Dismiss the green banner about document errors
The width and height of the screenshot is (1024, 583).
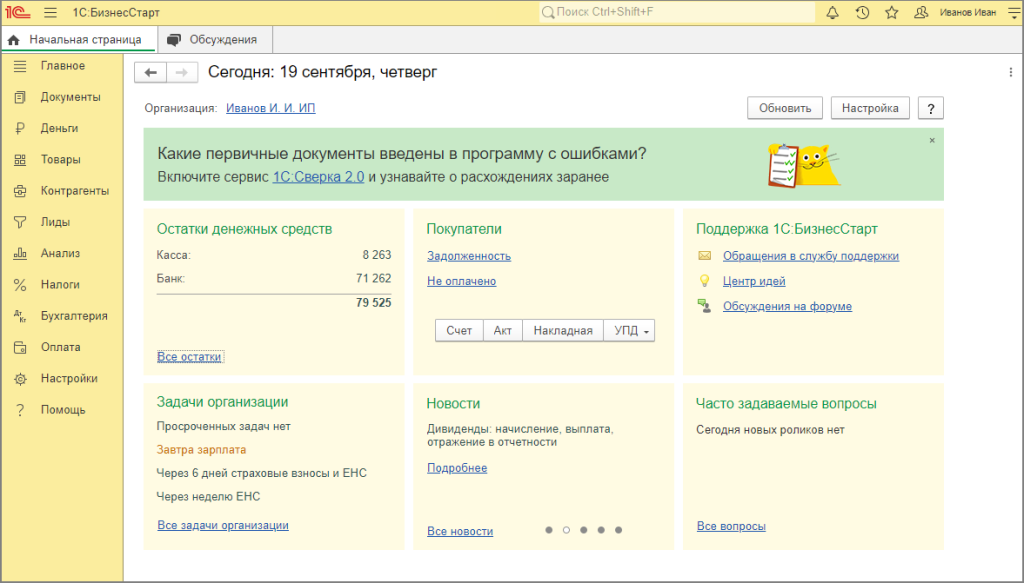pyautogui.click(x=930, y=141)
